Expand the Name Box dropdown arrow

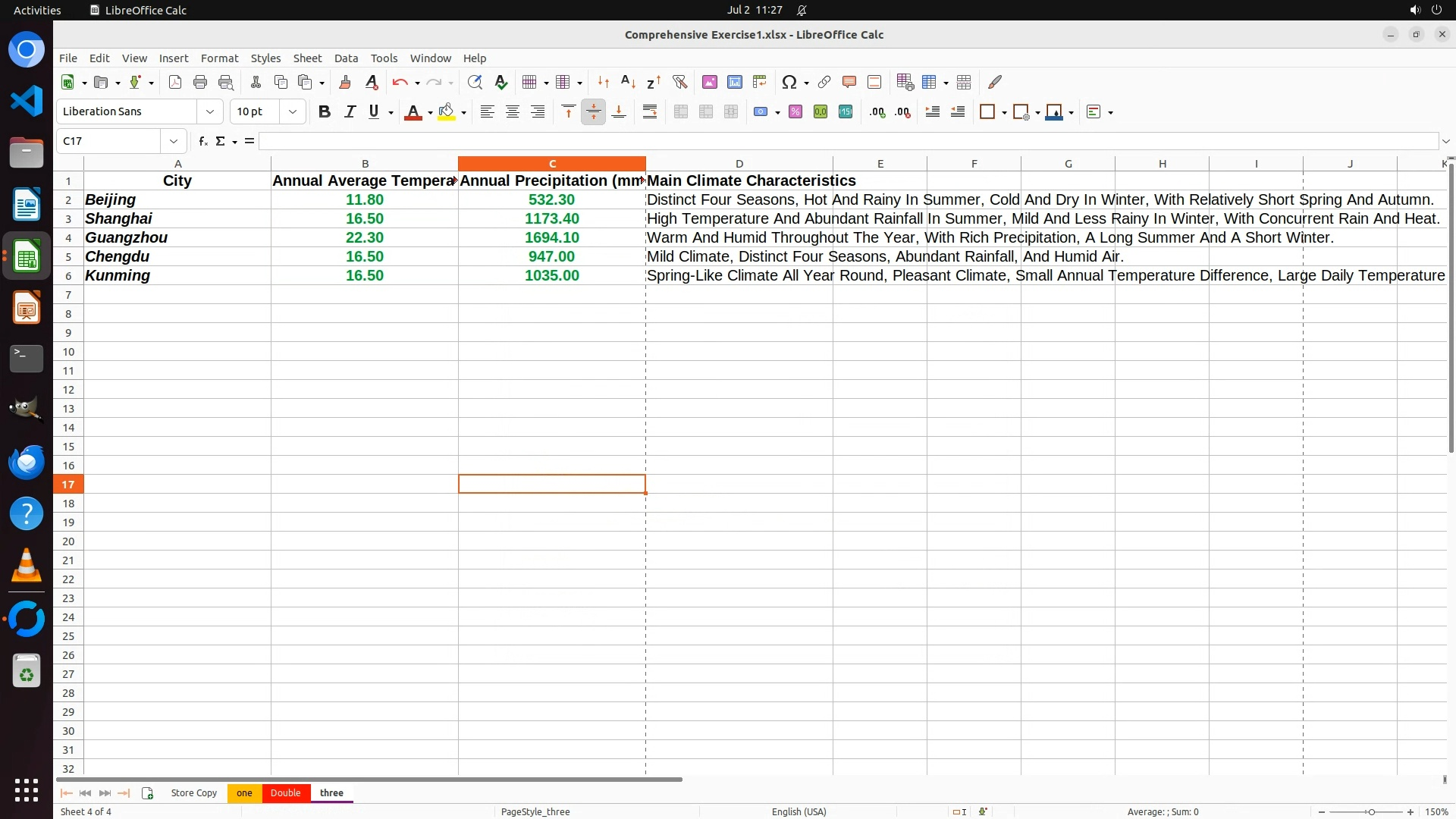174,141
